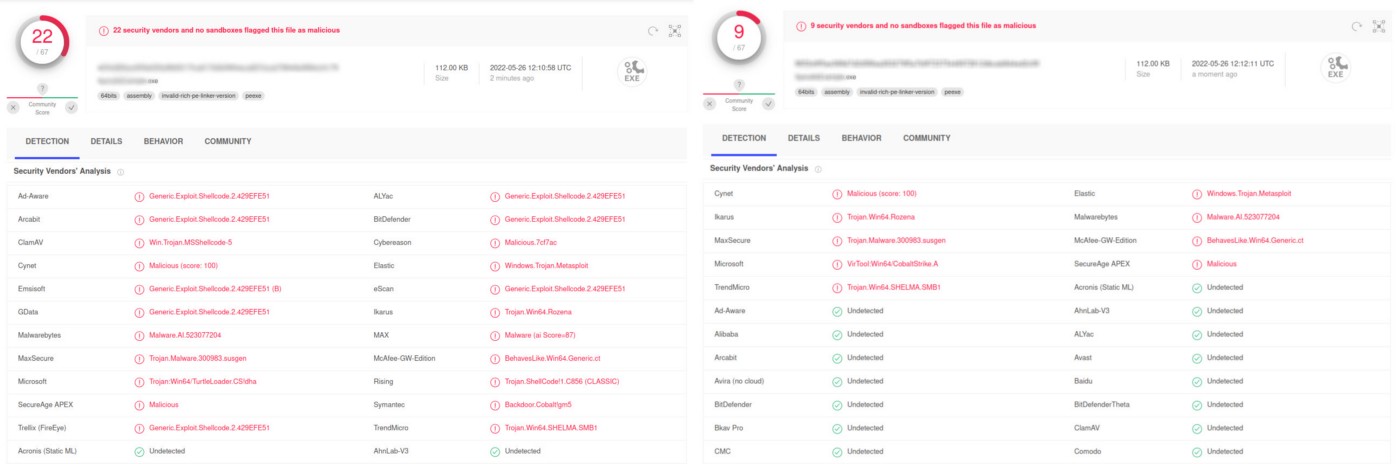1400x464 pixels.
Task: Click the invalid-rich-pe-linker-version tag in the left report
Action: tap(197, 95)
